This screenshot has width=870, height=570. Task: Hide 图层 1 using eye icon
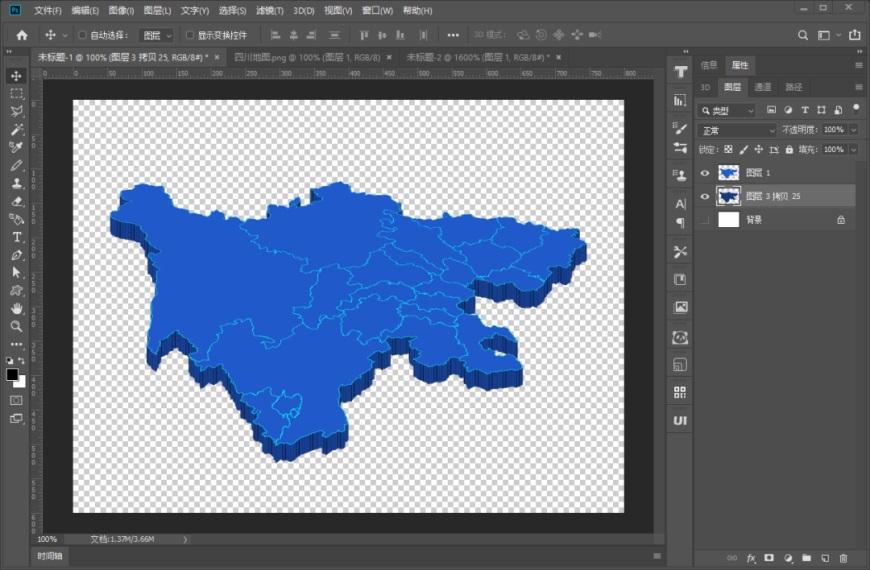[705, 173]
